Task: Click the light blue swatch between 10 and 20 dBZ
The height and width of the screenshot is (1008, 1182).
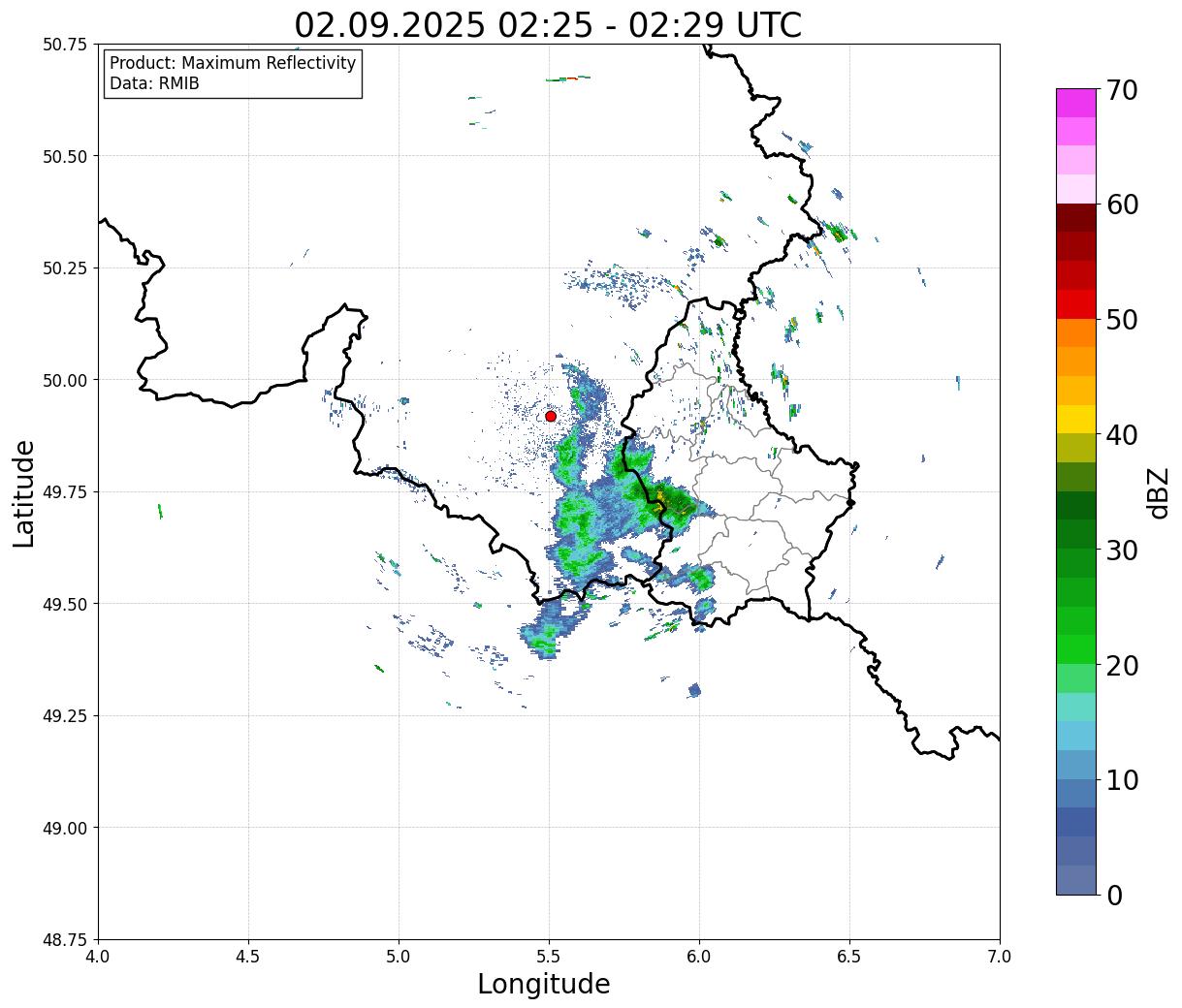Action: (1076, 736)
